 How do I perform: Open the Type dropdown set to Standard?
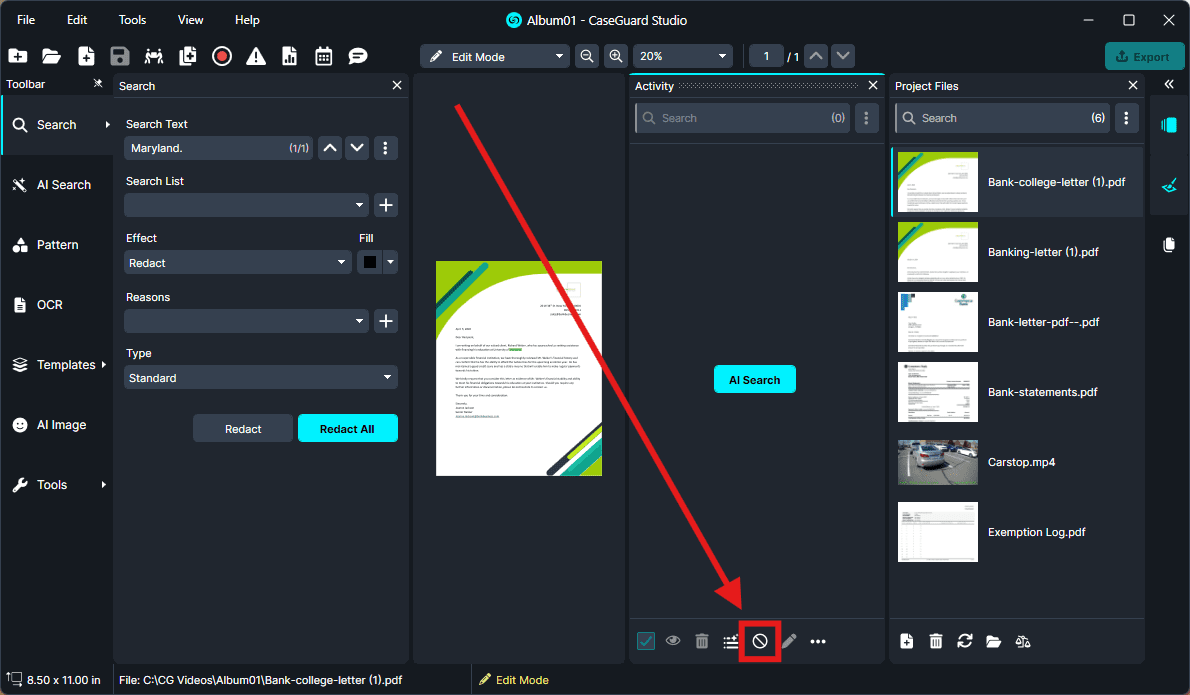coord(261,378)
